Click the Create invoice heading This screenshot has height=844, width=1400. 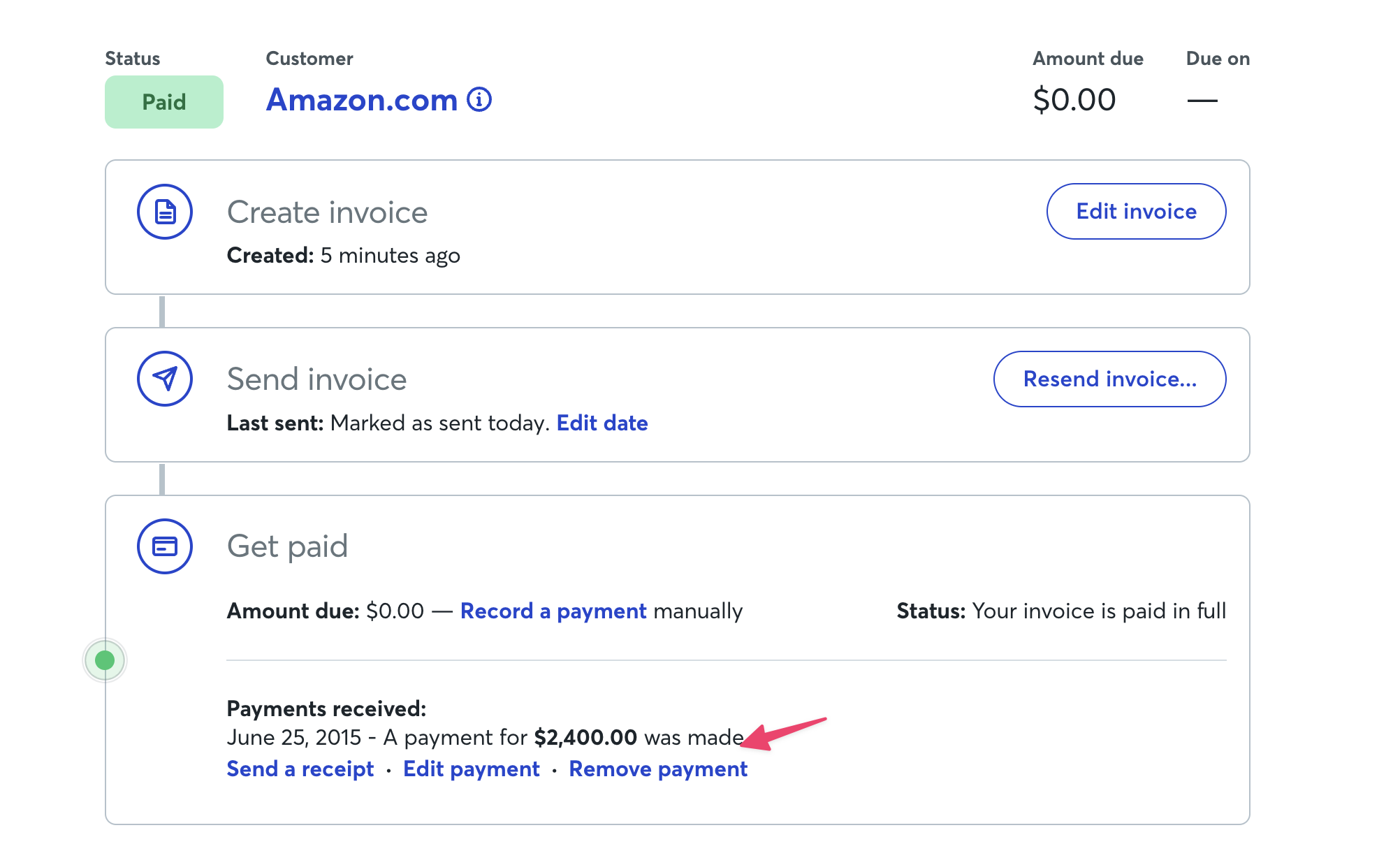click(x=328, y=212)
